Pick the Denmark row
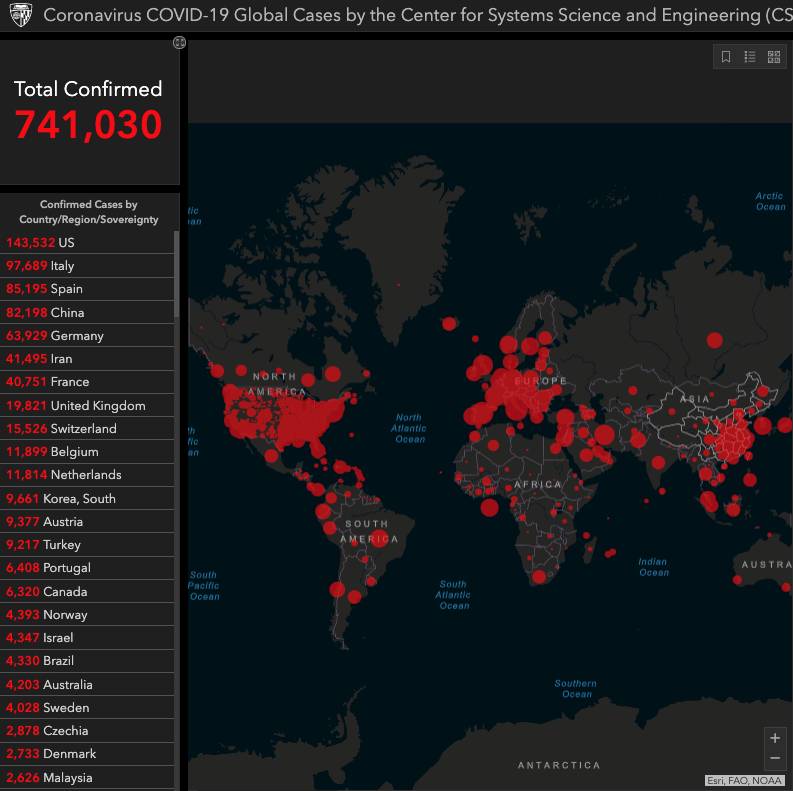The height and width of the screenshot is (791, 793). [87, 754]
